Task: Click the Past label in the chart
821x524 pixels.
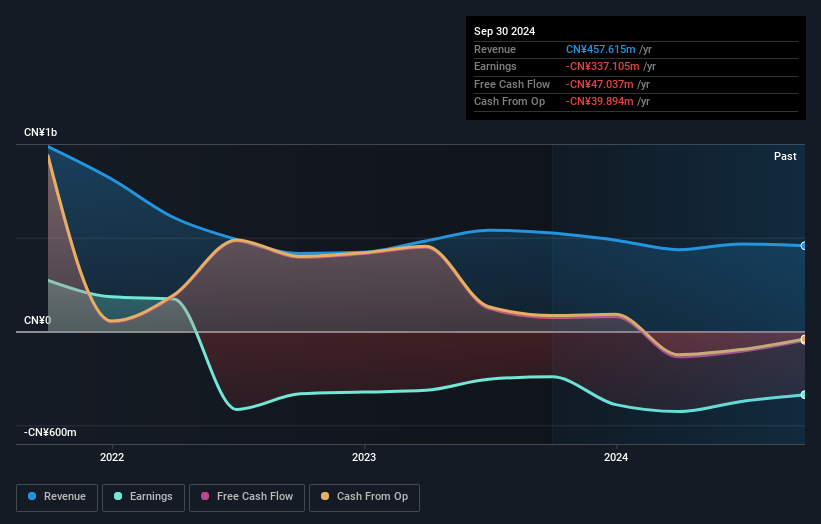Action: [x=785, y=156]
